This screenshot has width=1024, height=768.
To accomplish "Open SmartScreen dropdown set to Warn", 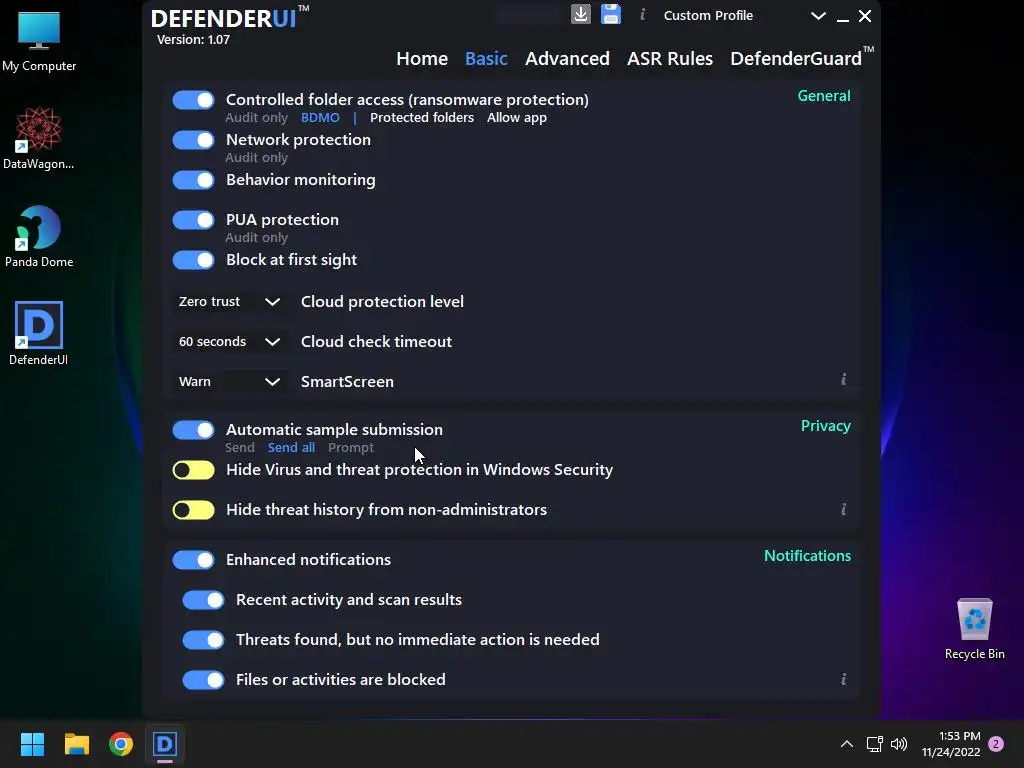I will coord(229,381).
